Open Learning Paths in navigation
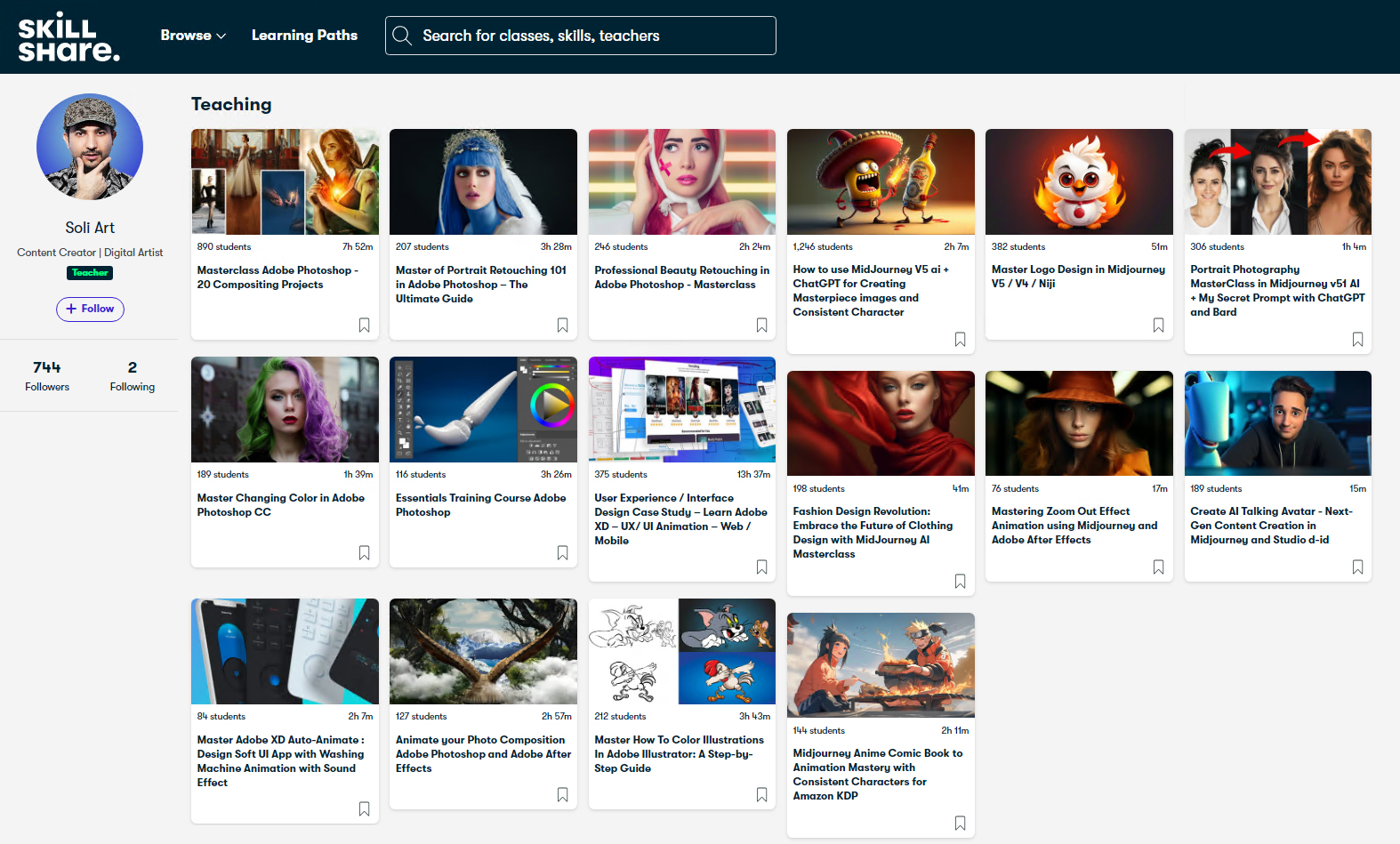The width and height of the screenshot is (1400, 844). (304, 36)
